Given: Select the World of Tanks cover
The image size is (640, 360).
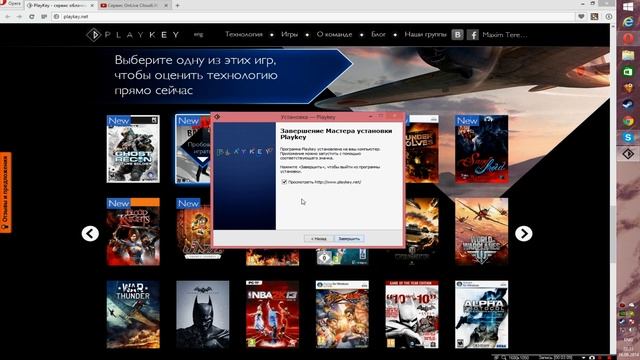Looking at the screenshot, I should point(422,232).
